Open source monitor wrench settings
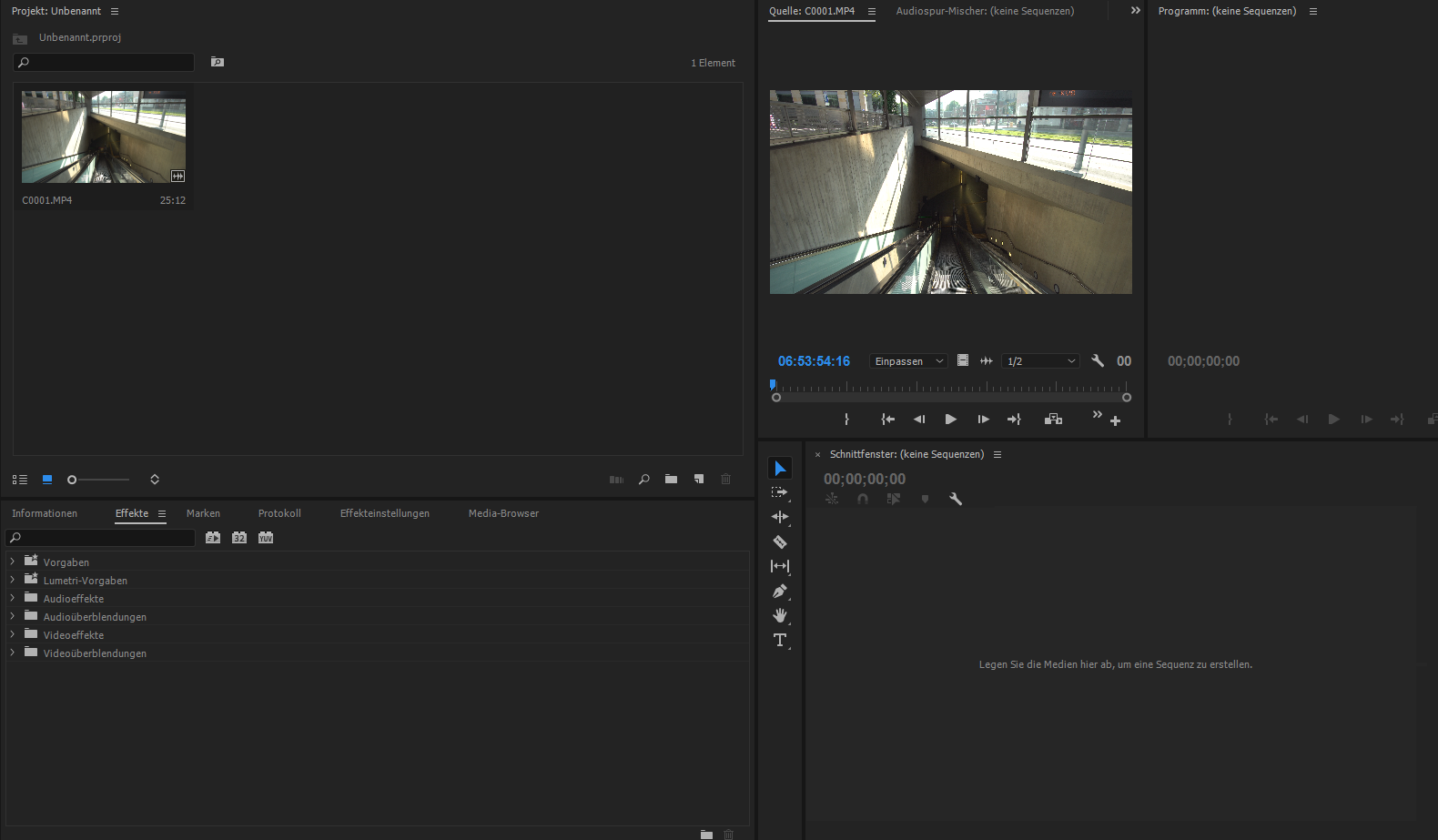Image resolution: width=1438 pixels, height=840 pixels. (x=1098, y=361)
